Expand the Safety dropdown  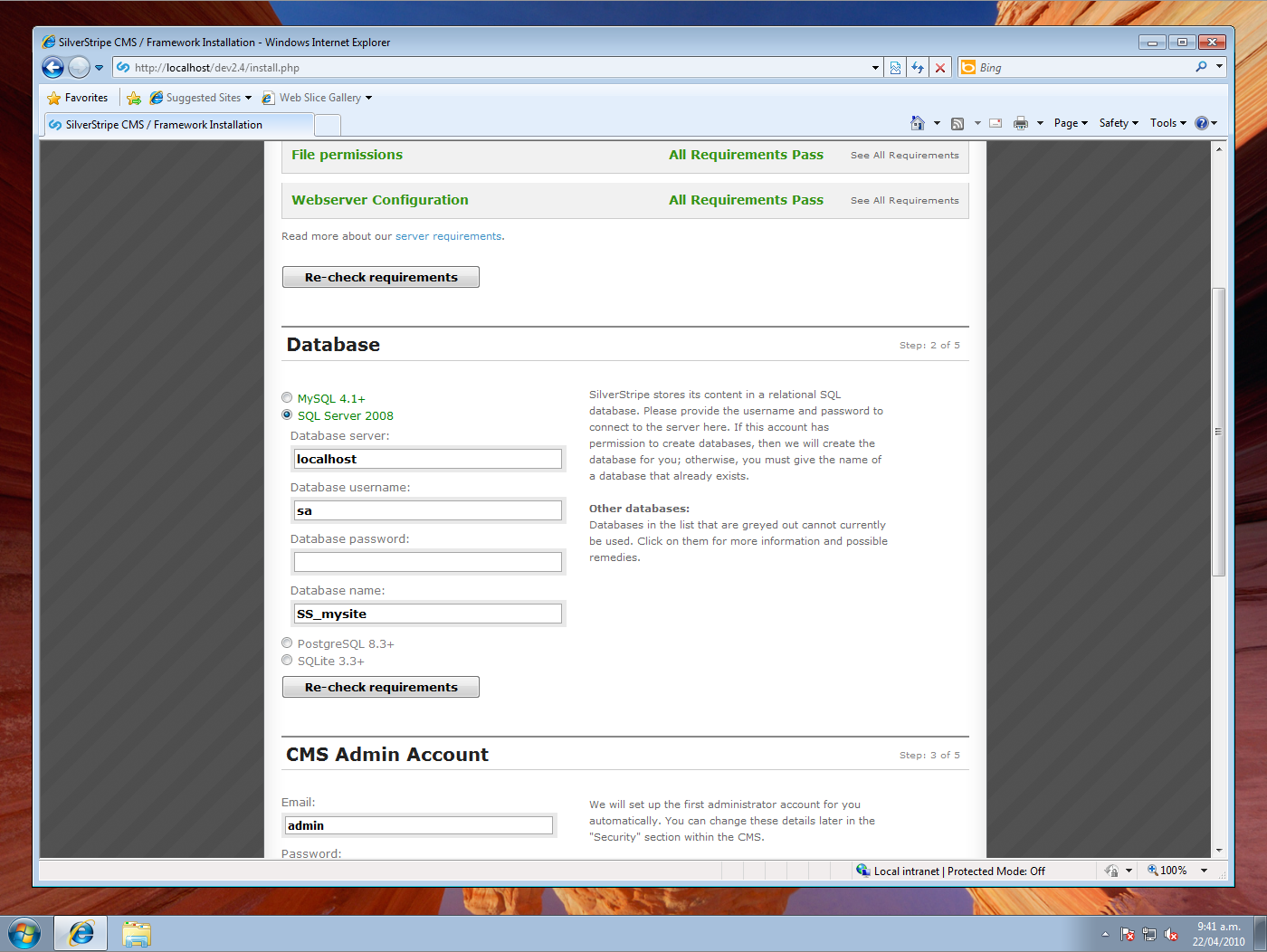[1118, 122]
